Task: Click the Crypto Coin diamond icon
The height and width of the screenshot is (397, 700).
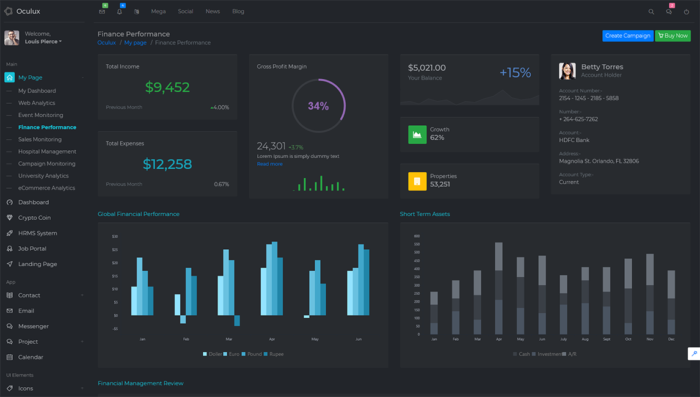Action: coord(9,217)
